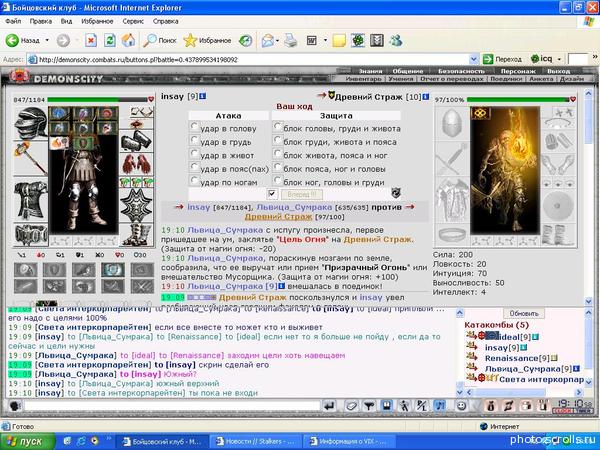
Task: Open the Инвентарь game tab
Action: click(364, 79)
